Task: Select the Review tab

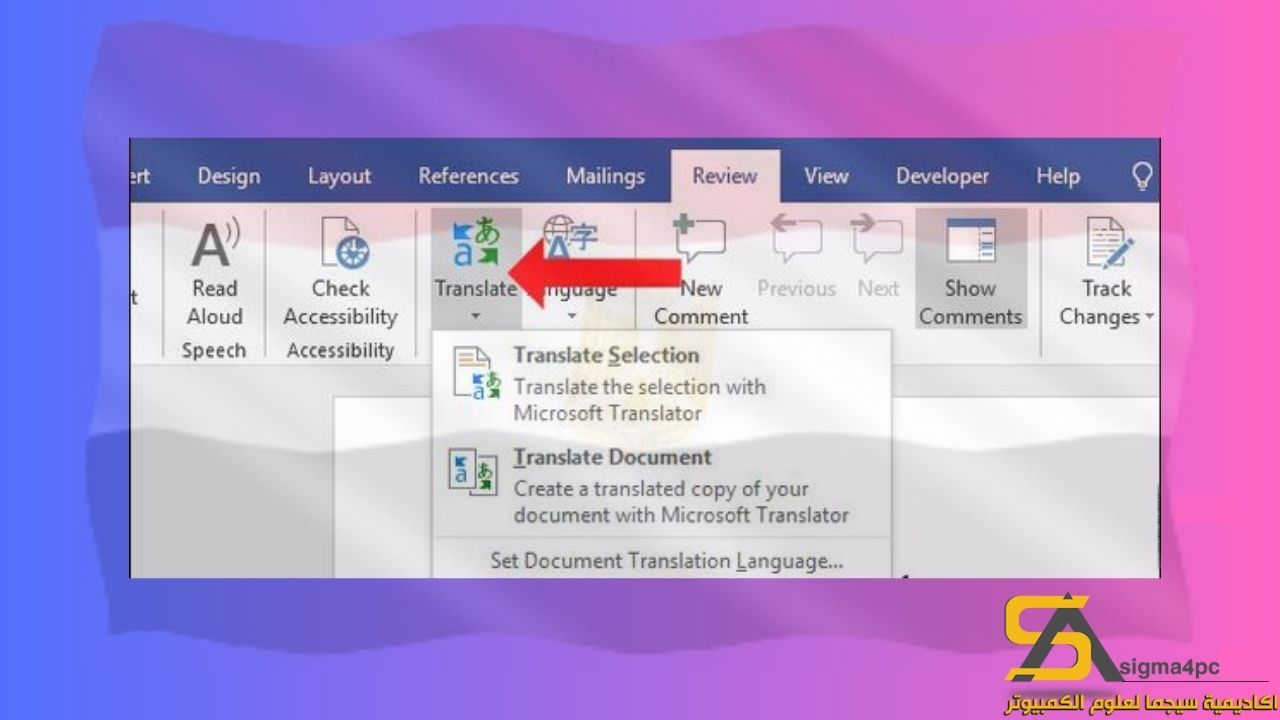Action: (x=725, y=176)
